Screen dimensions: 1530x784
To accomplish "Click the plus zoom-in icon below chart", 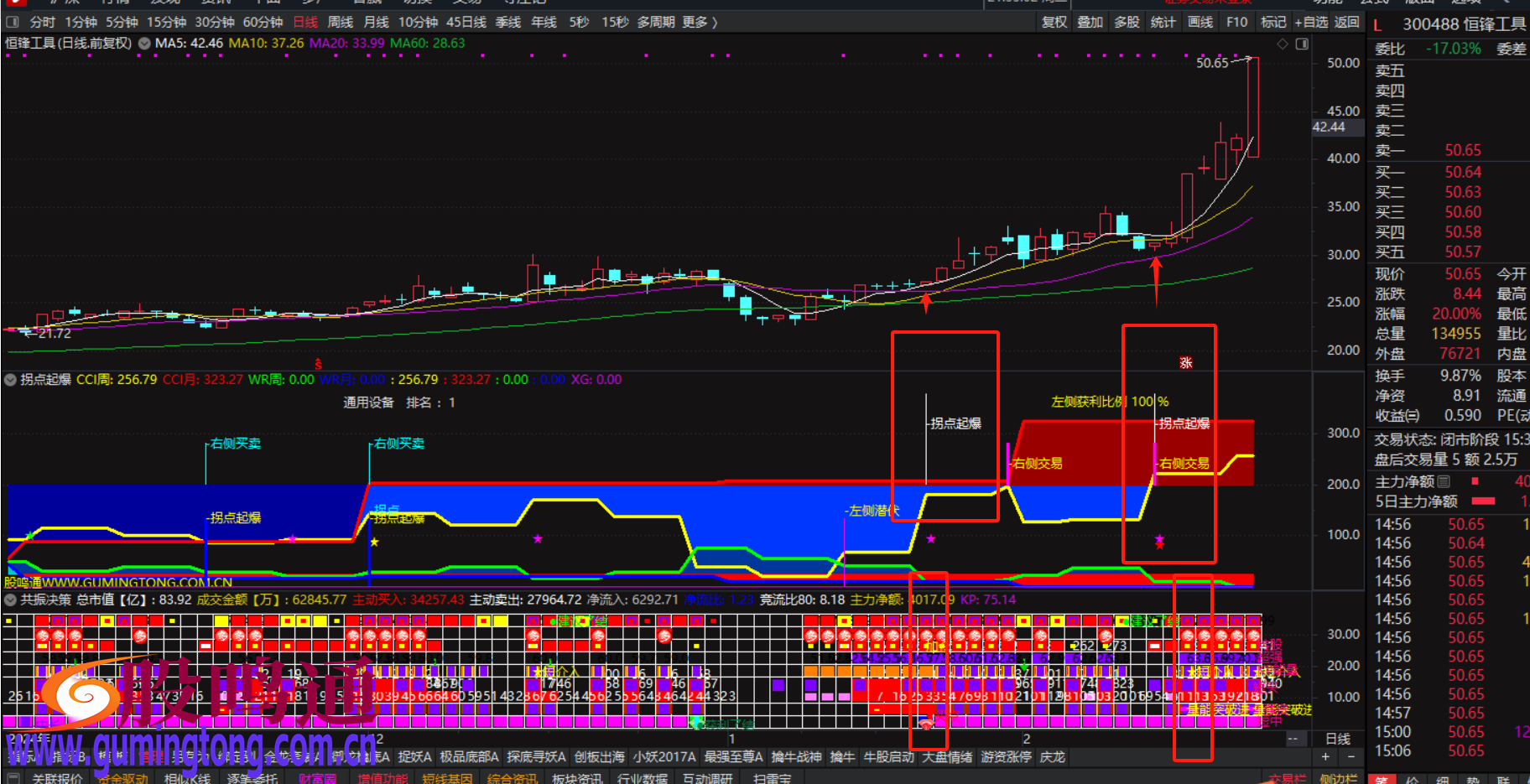I will [1325, 757].
